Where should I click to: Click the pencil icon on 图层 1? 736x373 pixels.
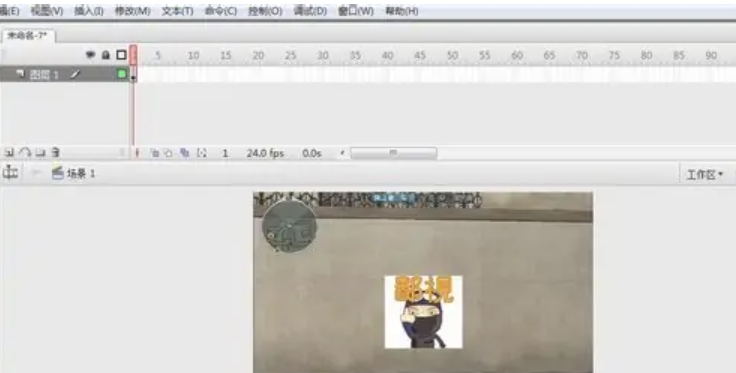click(x=75, y=74)
